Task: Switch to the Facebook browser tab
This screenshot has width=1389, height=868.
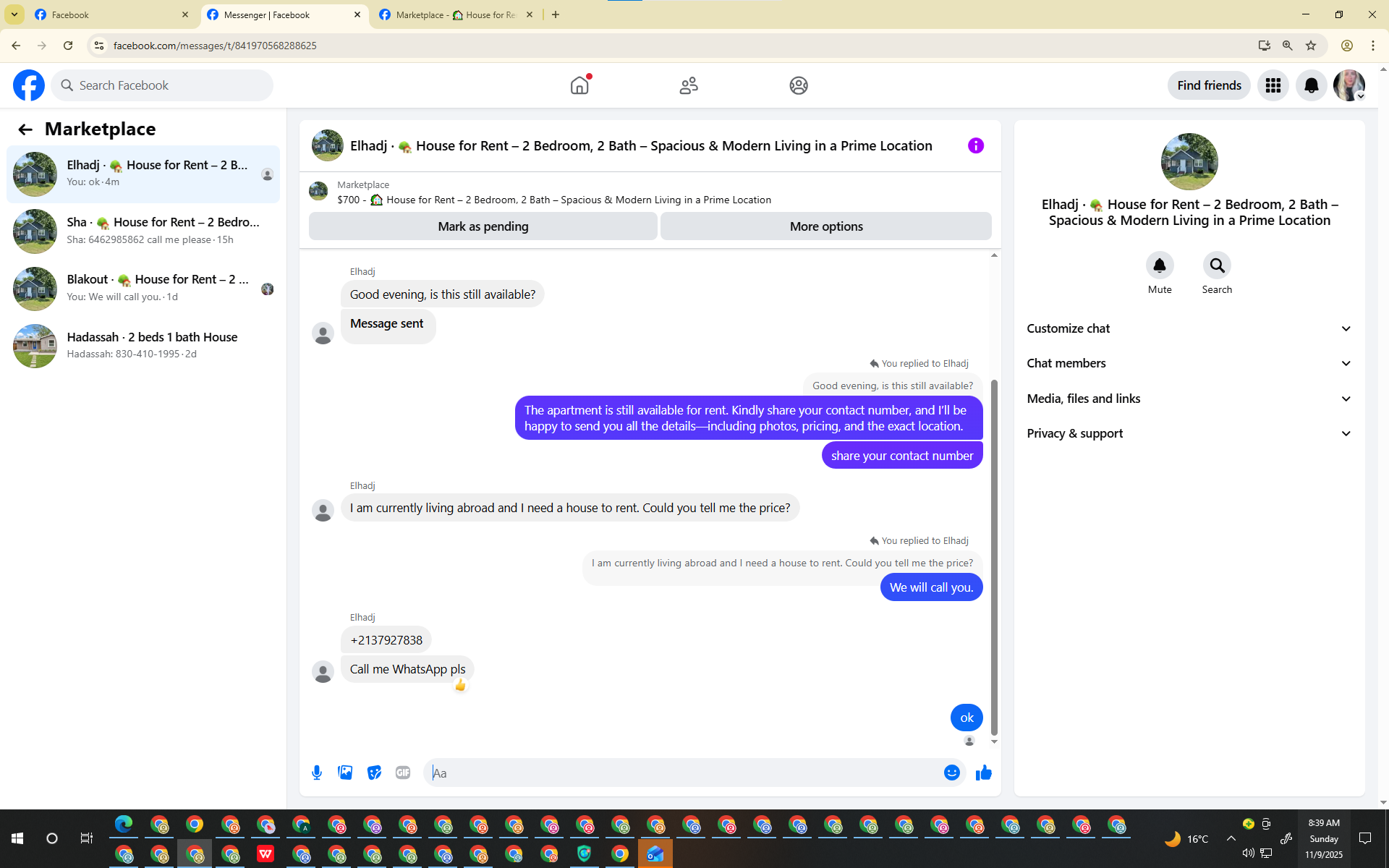Action: coord(111,14)
